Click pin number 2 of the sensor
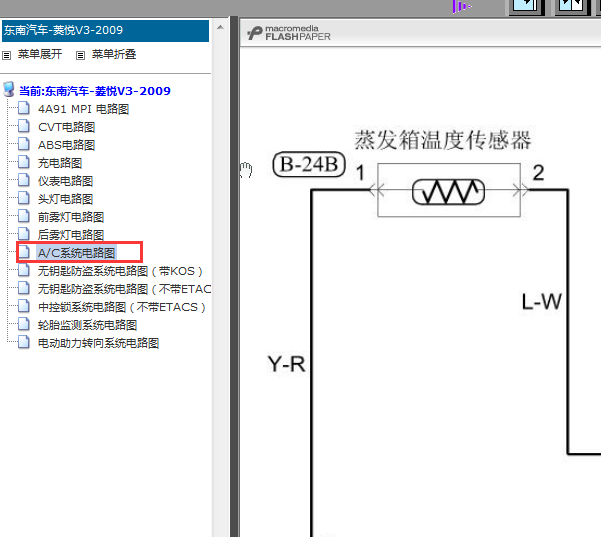Image resolution: width=601 pixels, height=537 pixels. [539, 173]
